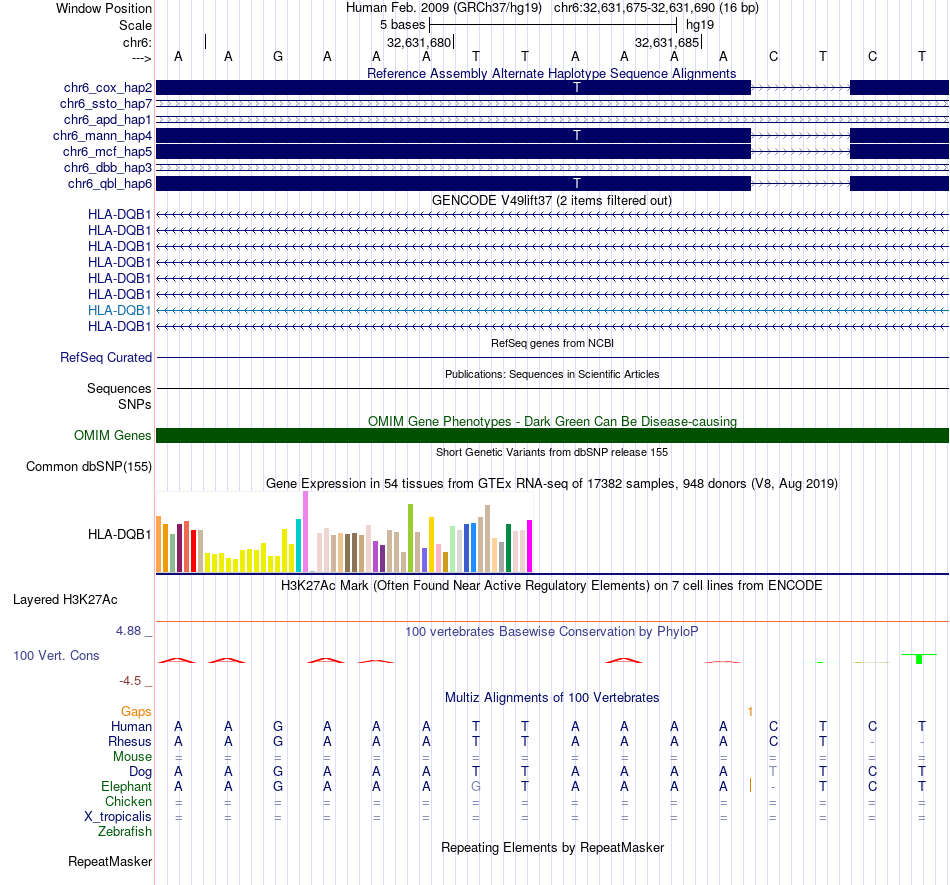The width and height of the screenshot is (950, 885).
Task: Click the tallest violet bar in GTEx chart
Action: tap(305, 531)
